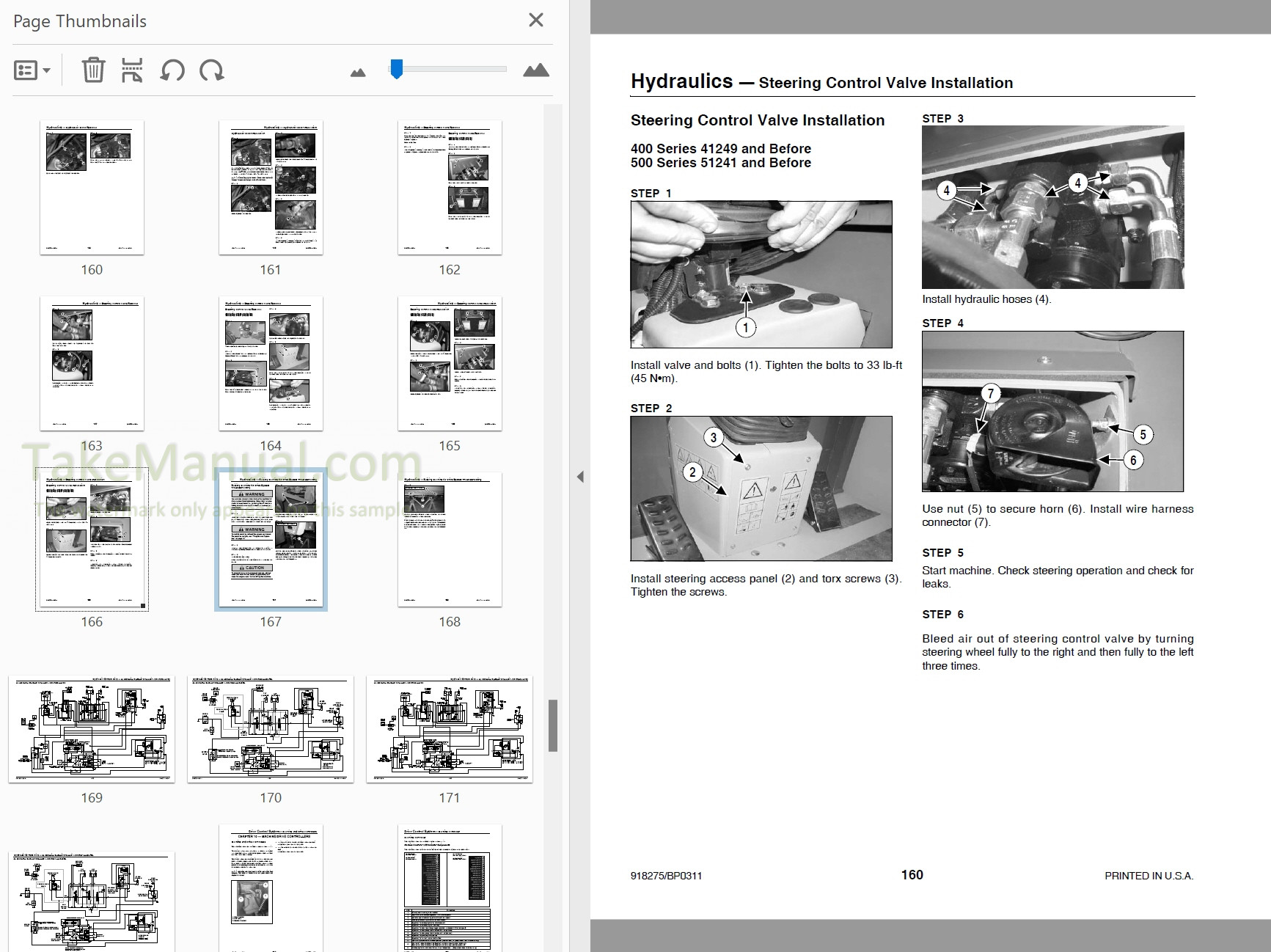Click the reduce thumbnail size icon
The height and width of the screenshot is (952, 1271).
coord(358,72)
